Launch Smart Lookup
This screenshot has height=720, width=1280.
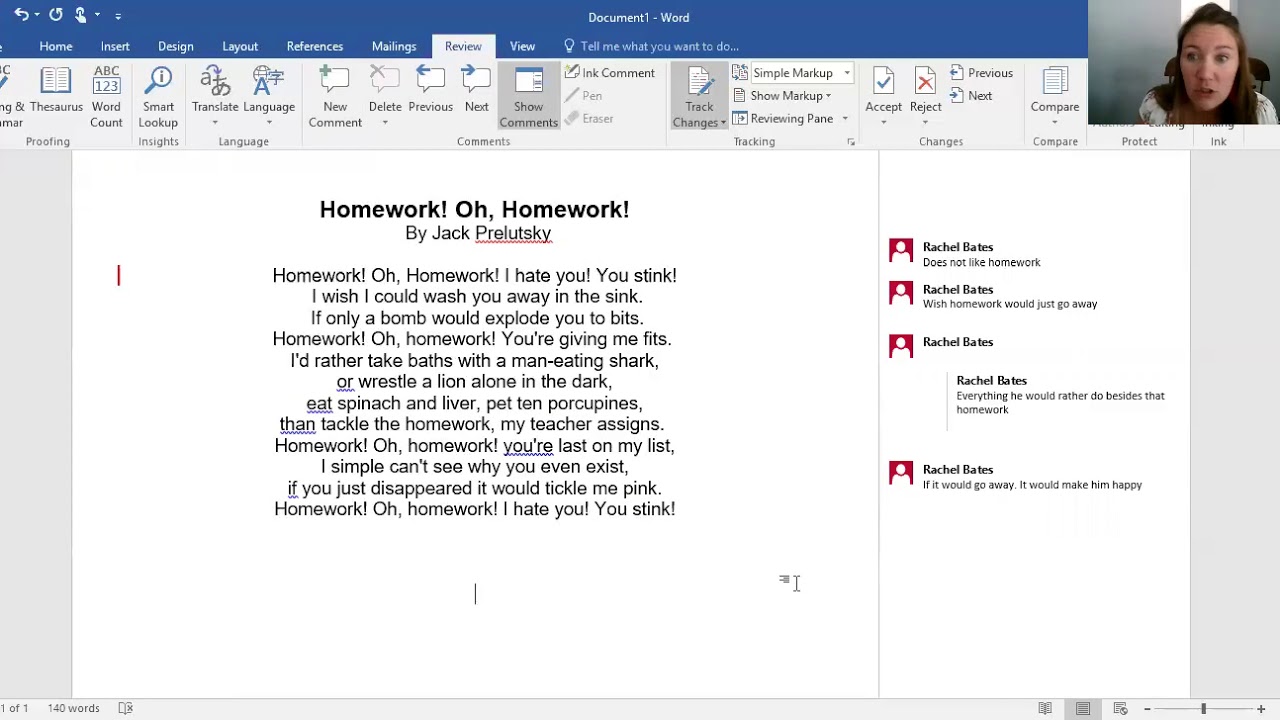tap(158, 96)
